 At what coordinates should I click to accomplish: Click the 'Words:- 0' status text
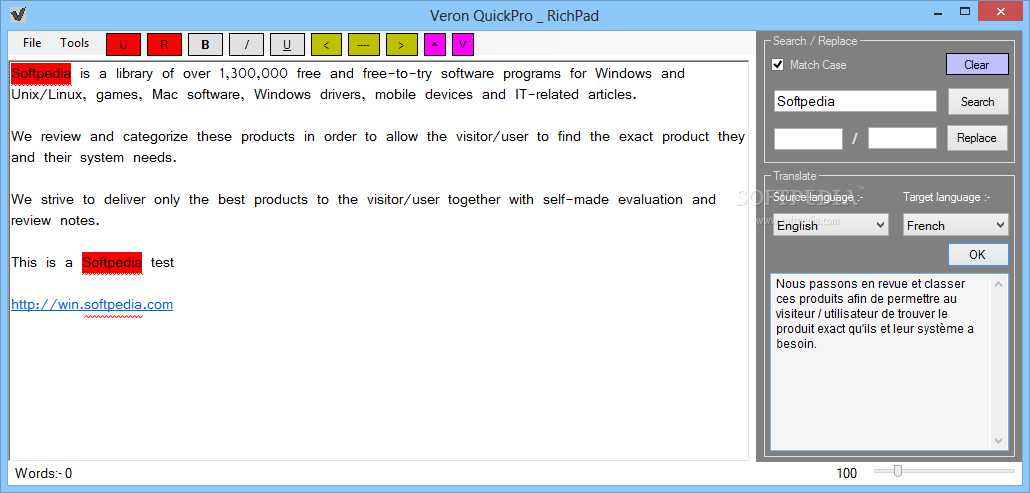tap(43, 473)
